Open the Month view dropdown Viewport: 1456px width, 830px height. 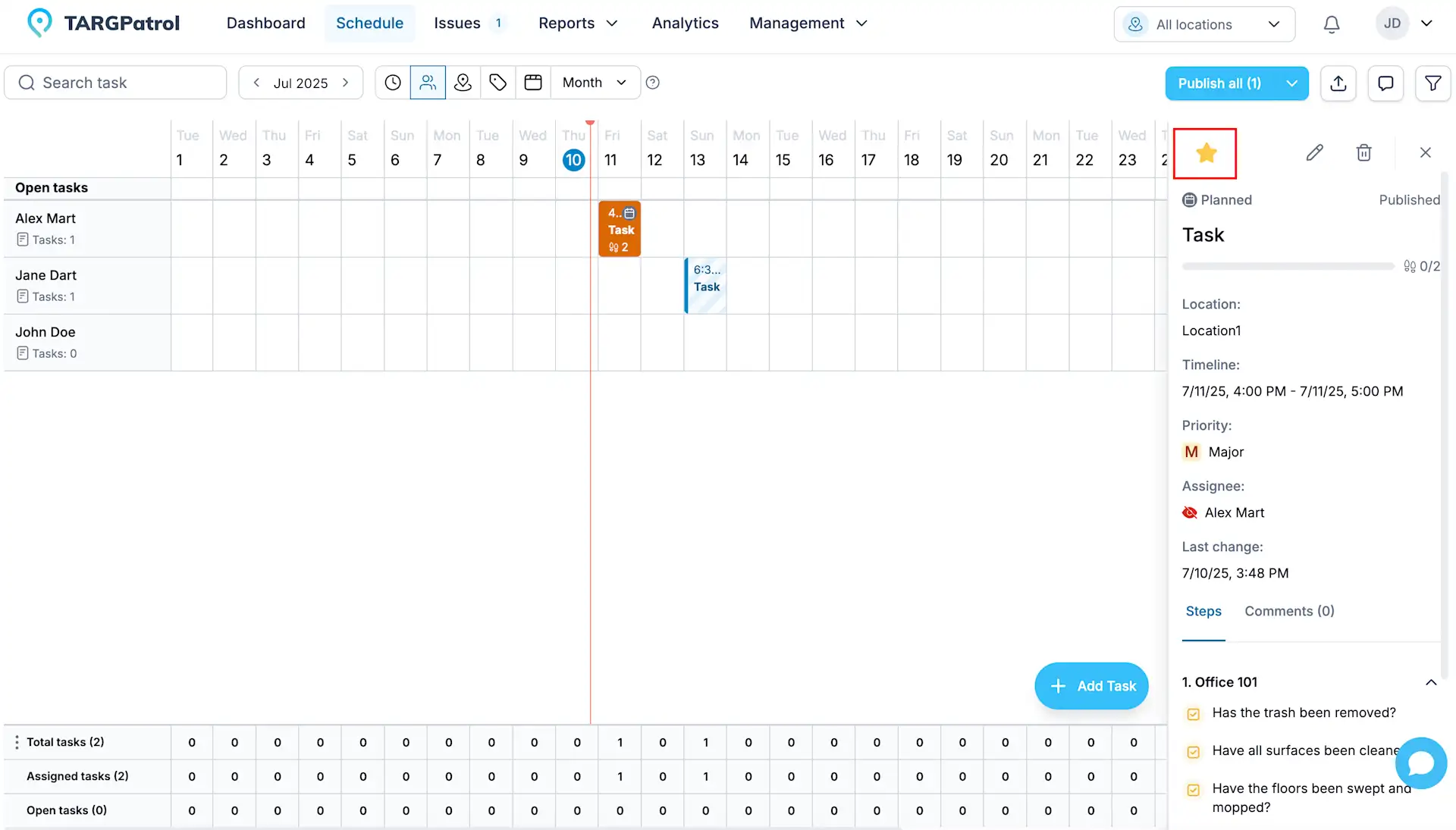click(x=595, y=83)
